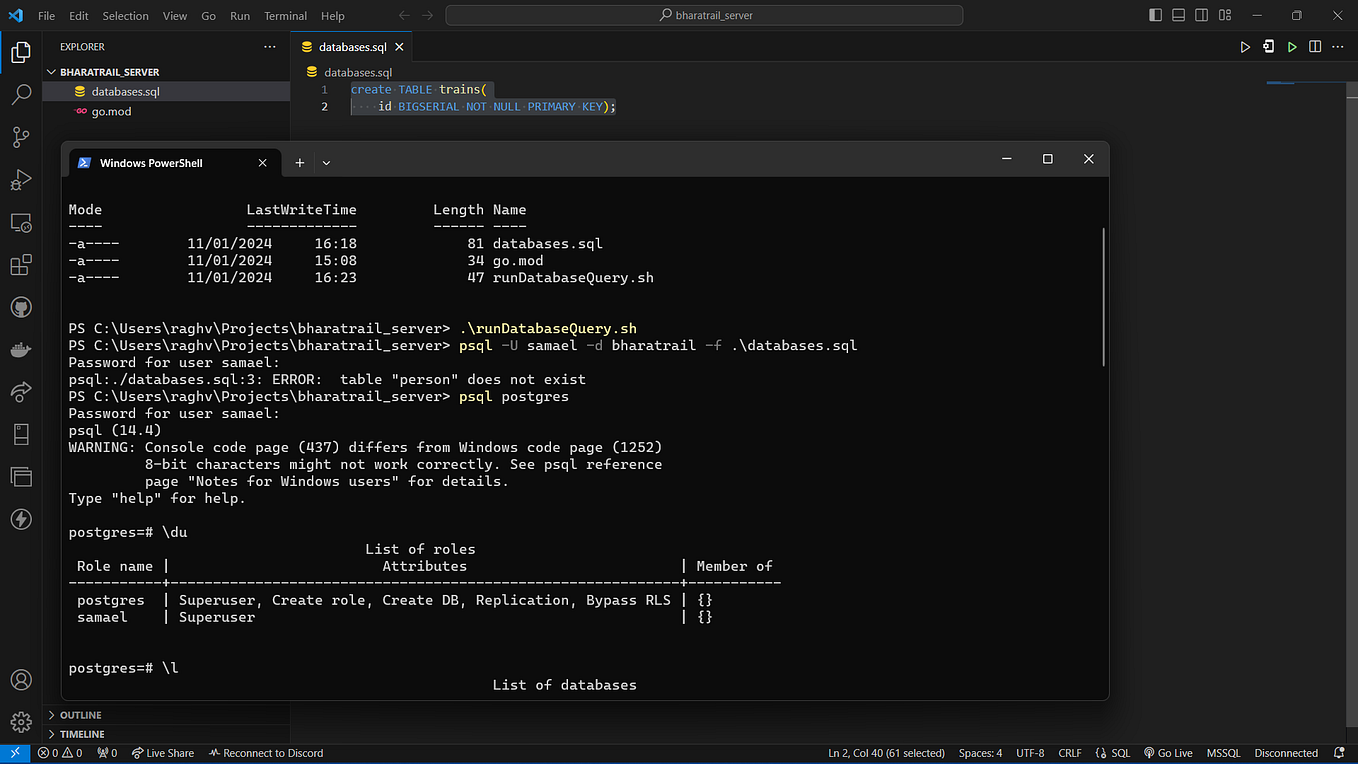Click Reconnect to Discord in status bar

pos(266,753)
